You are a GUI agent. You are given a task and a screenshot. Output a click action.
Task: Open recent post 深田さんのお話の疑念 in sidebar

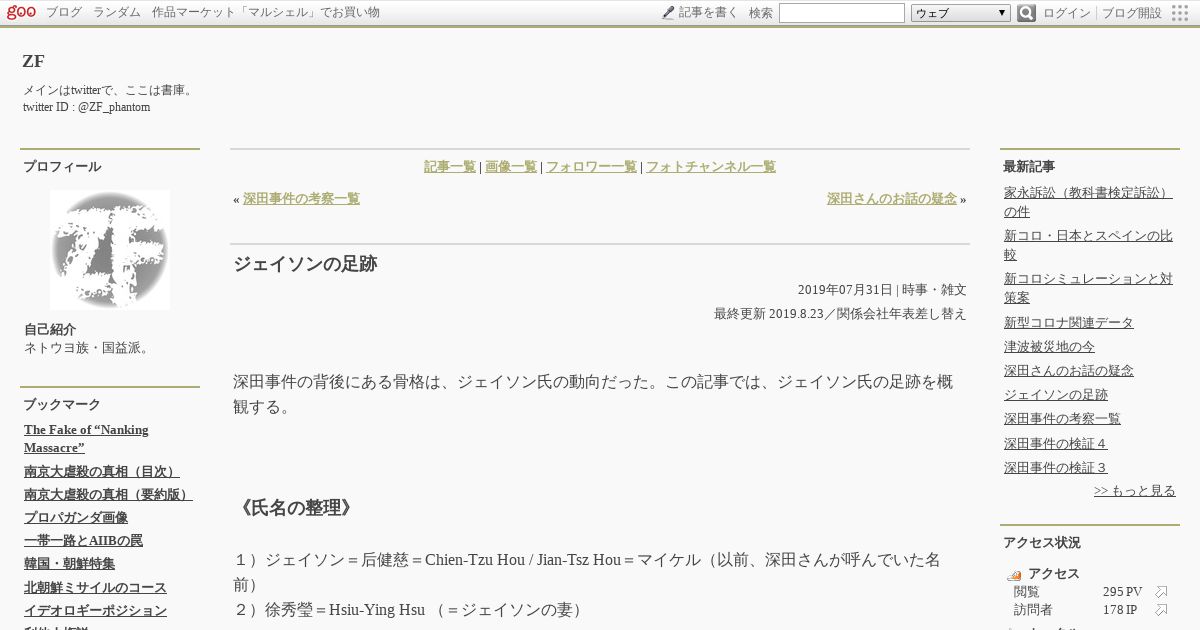tap(1069, 371)
